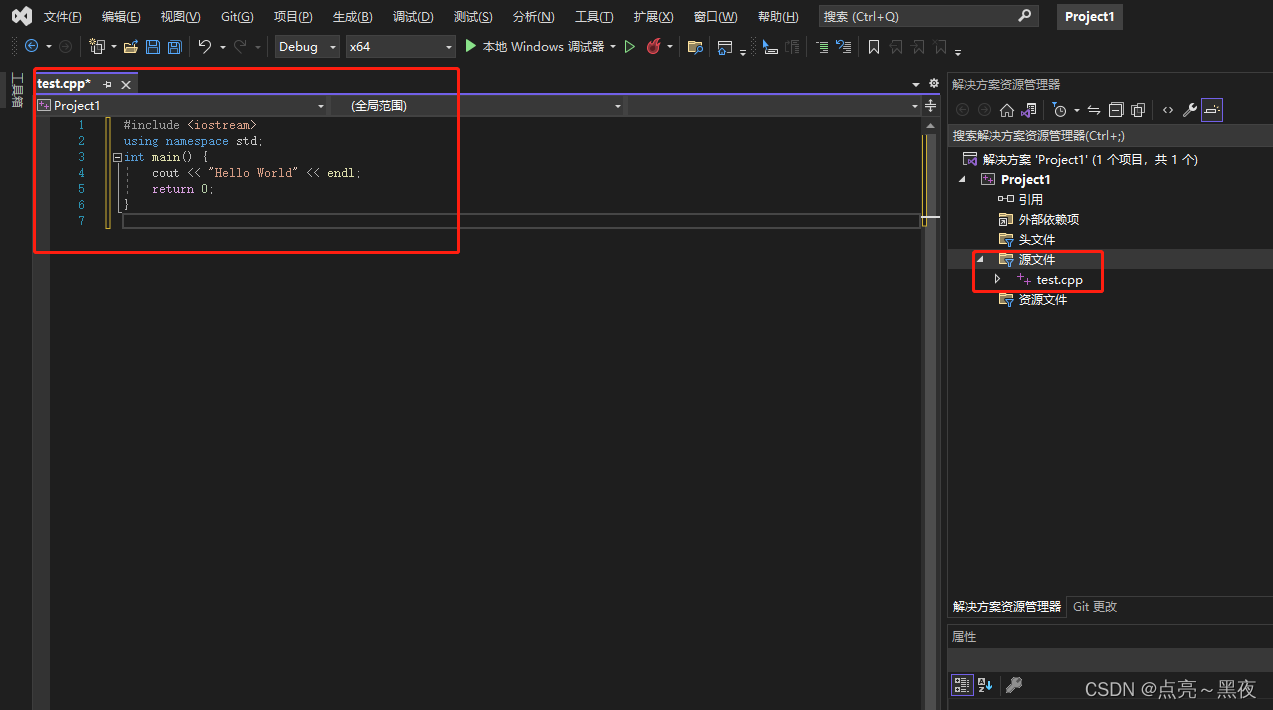The height and width of the screenshot is (710, 1273).
Task: Open the debugger target dropdown arrow
Action: [613, 47]
